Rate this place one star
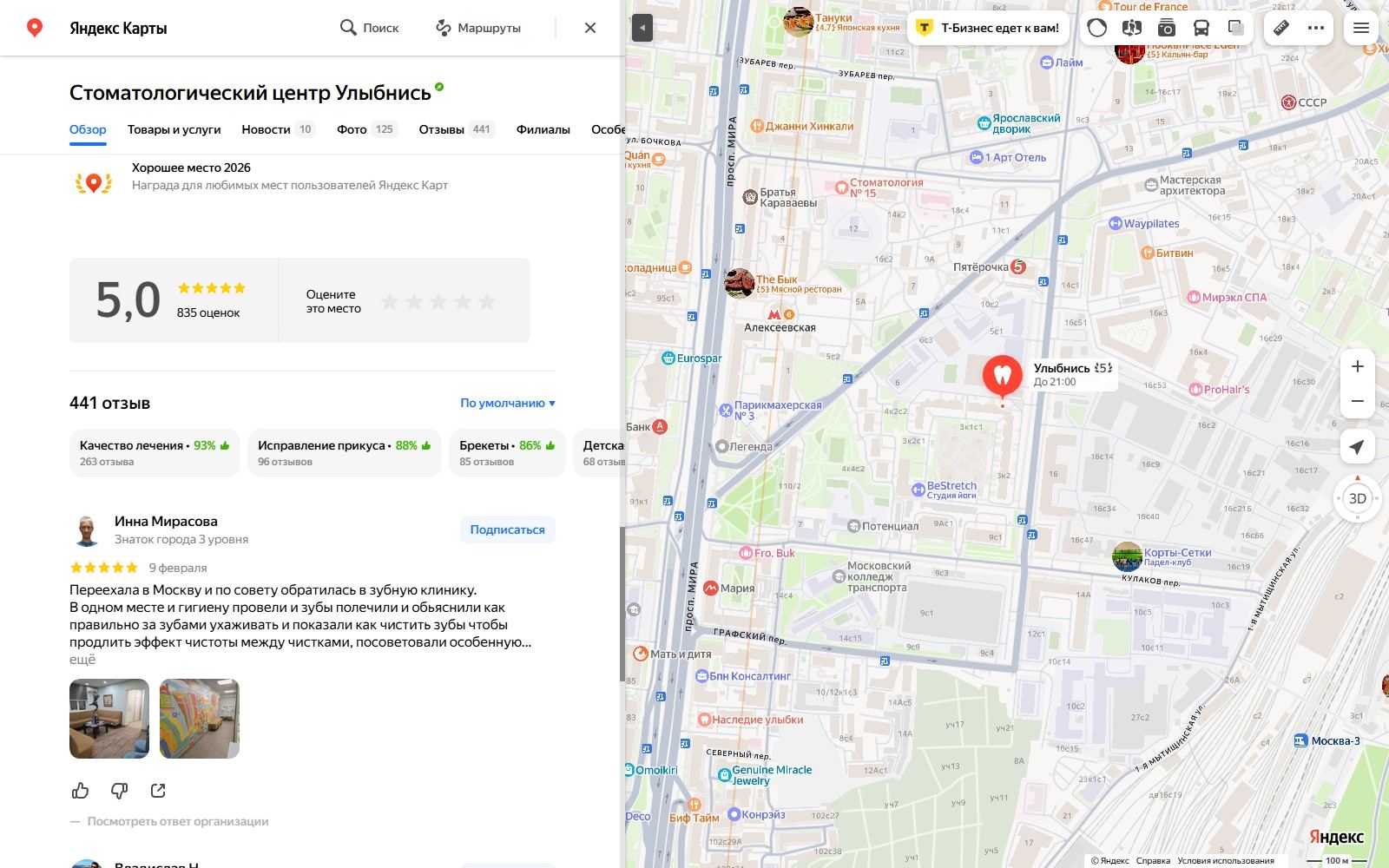1389x868 pixels. coord(390,301)
